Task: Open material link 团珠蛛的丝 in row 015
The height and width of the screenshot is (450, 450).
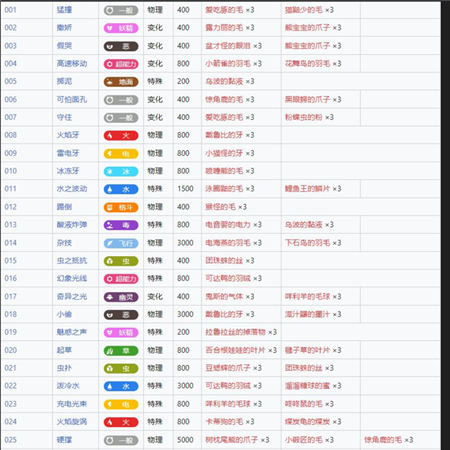Action: (x=224, y=260)
